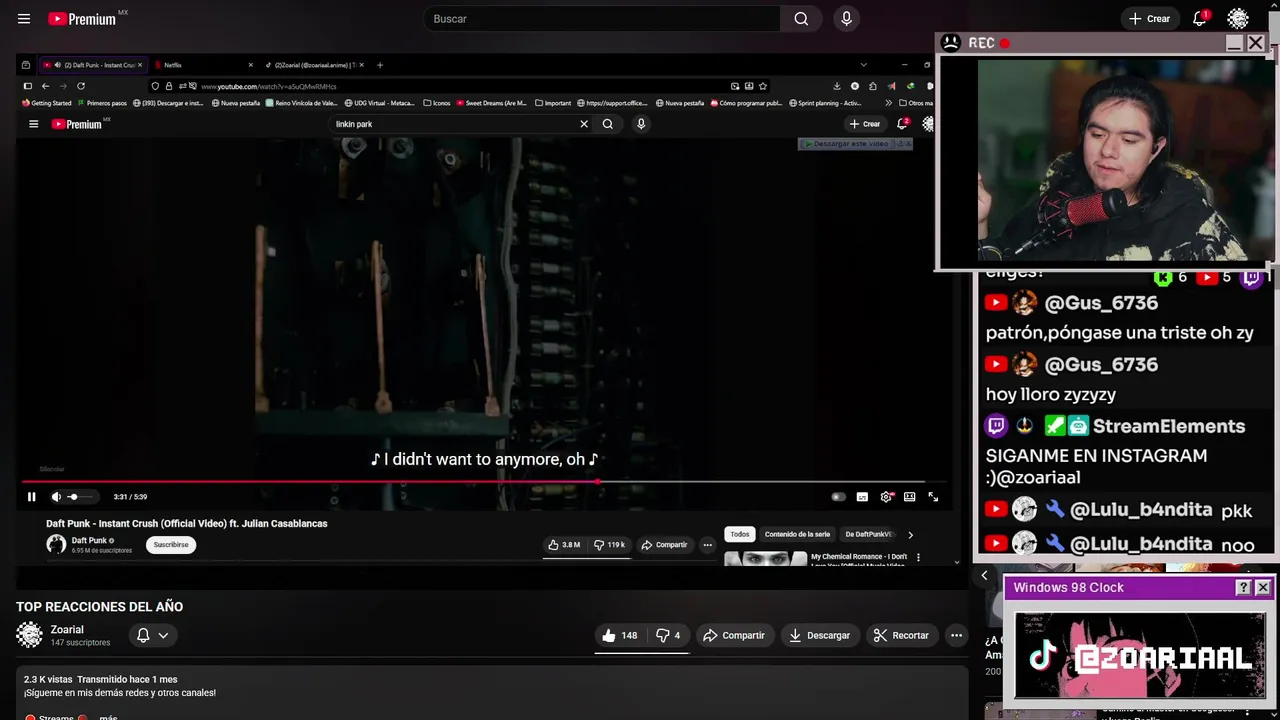1280x720 pixels.
Task: Click the outer Compartir share button
Action: [734, 635]
